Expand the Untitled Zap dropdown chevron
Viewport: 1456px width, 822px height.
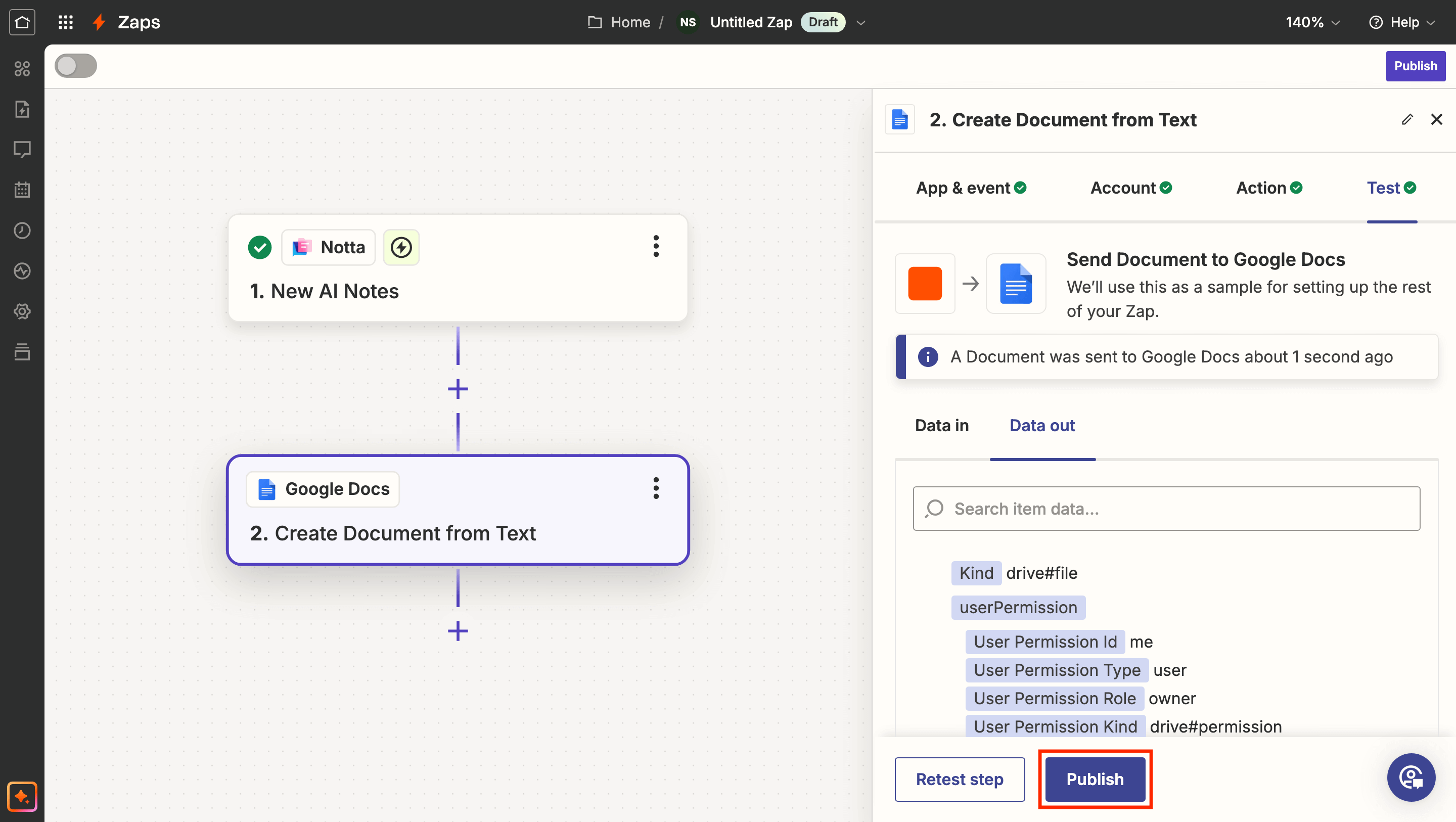(861, 23)
